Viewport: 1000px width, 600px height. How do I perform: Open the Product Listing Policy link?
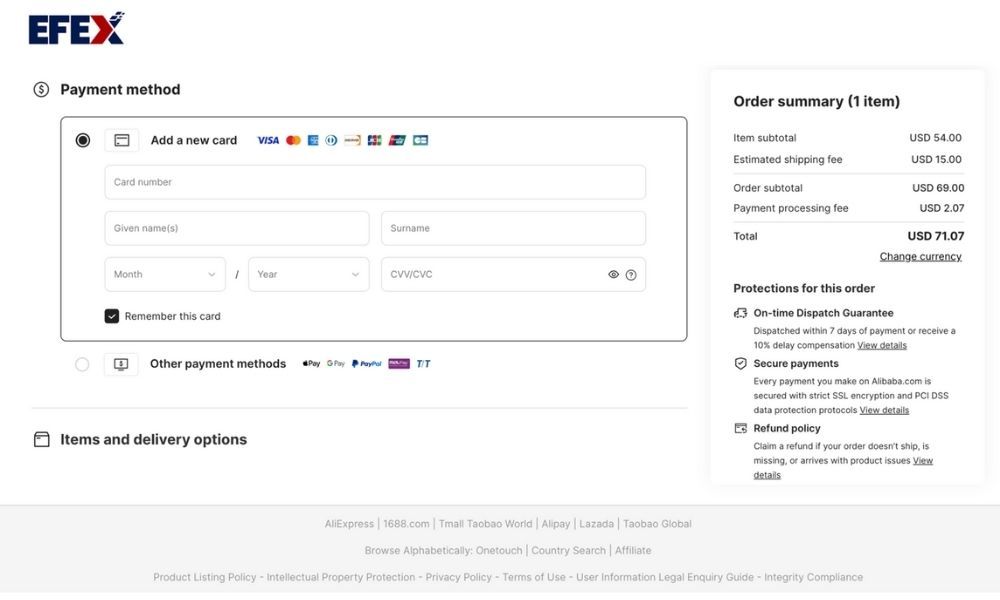(x=205, y=578)
